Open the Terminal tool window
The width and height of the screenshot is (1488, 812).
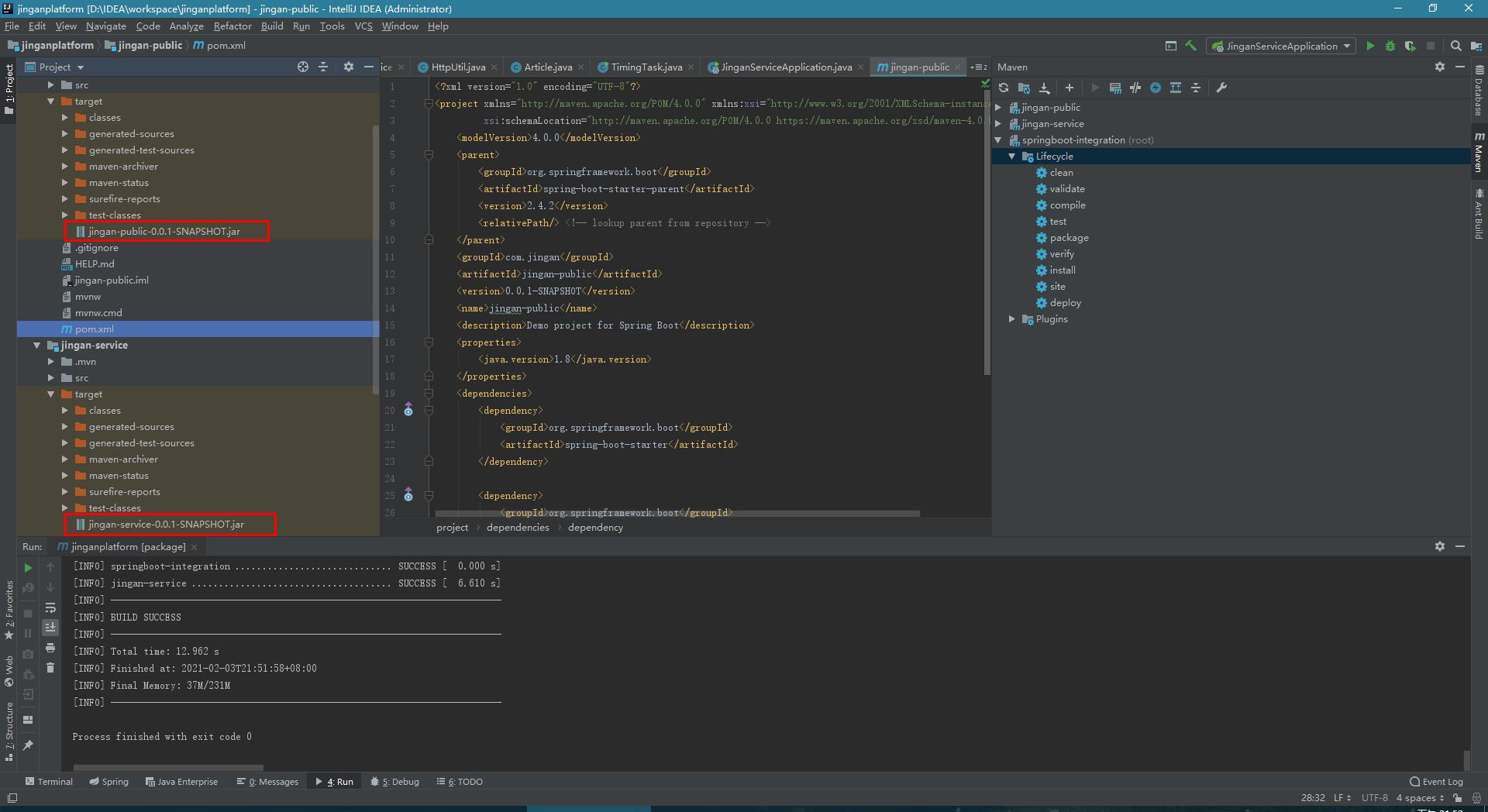[49, 782]
